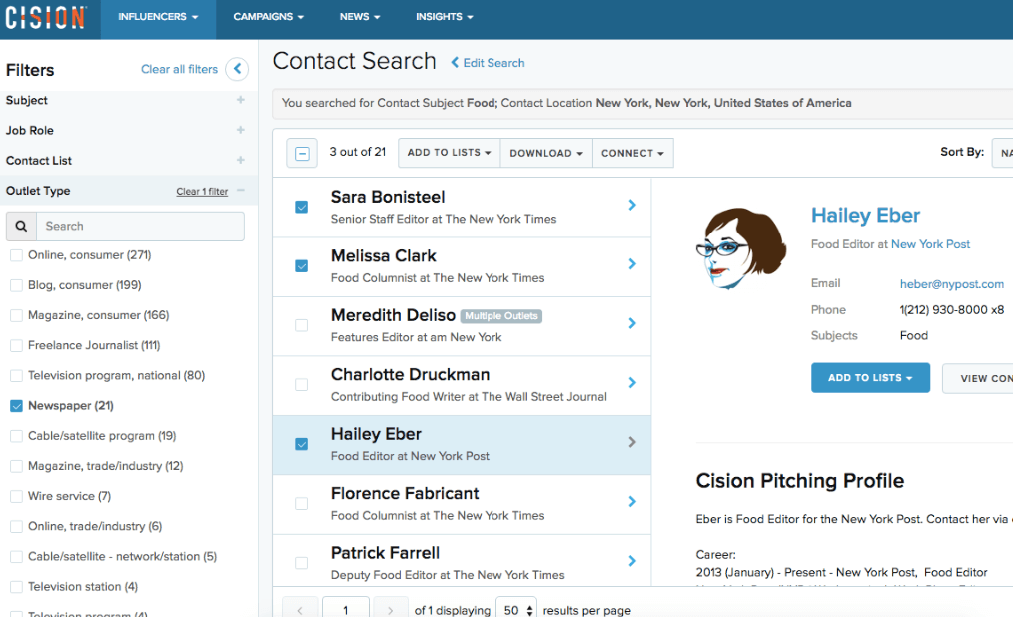1013x617 pixels.
Task: Check the Online, trade/industry (6) filter
Action: coord(17,527)
